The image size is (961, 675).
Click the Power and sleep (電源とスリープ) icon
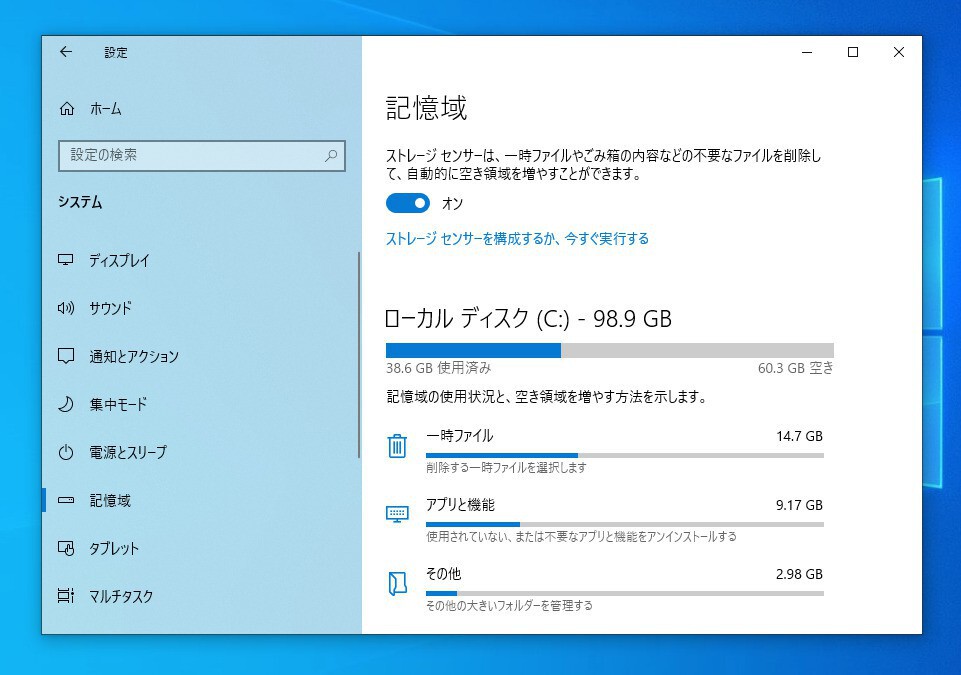pos(66,452)
